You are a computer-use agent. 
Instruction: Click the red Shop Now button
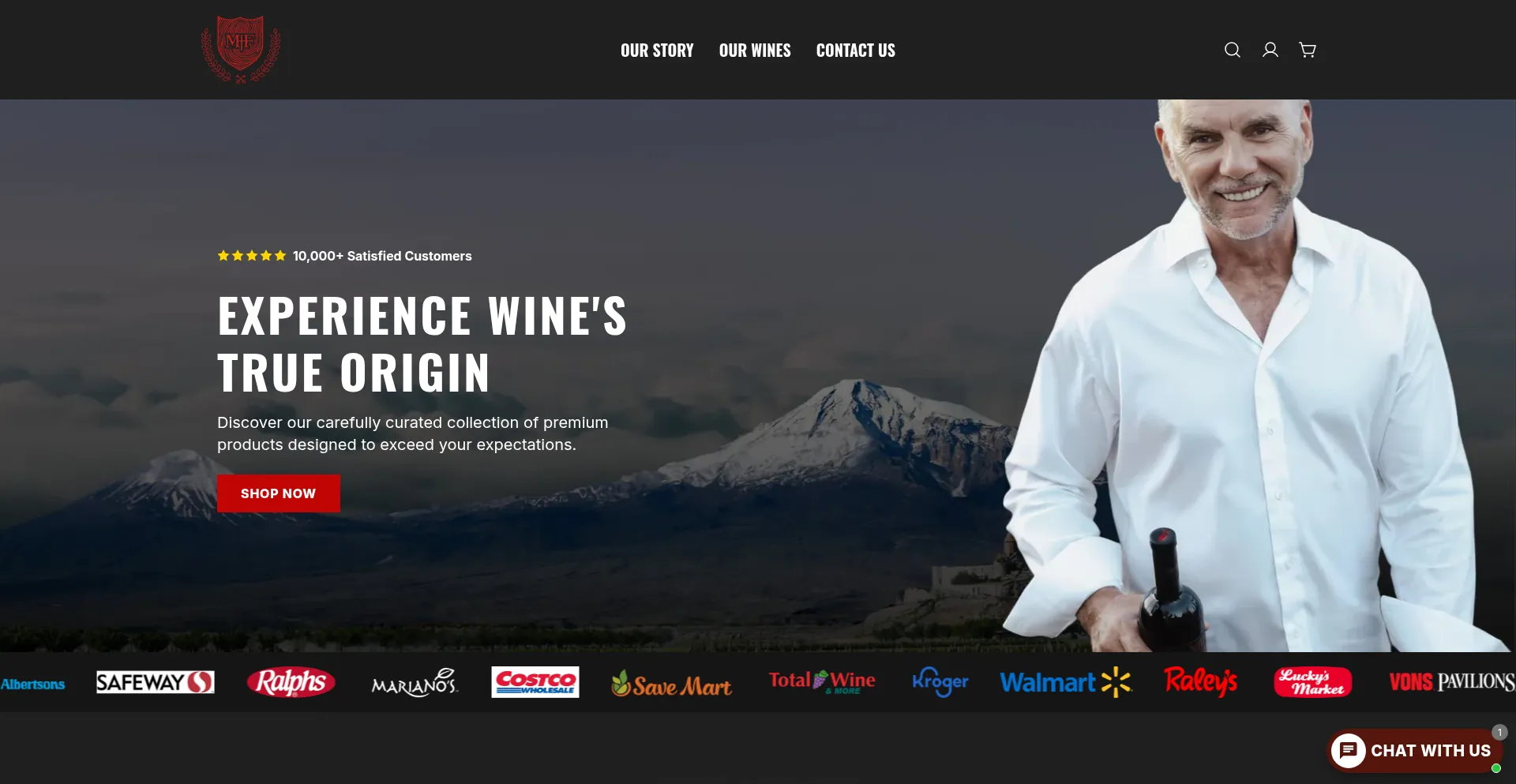[x=279, y=493]
